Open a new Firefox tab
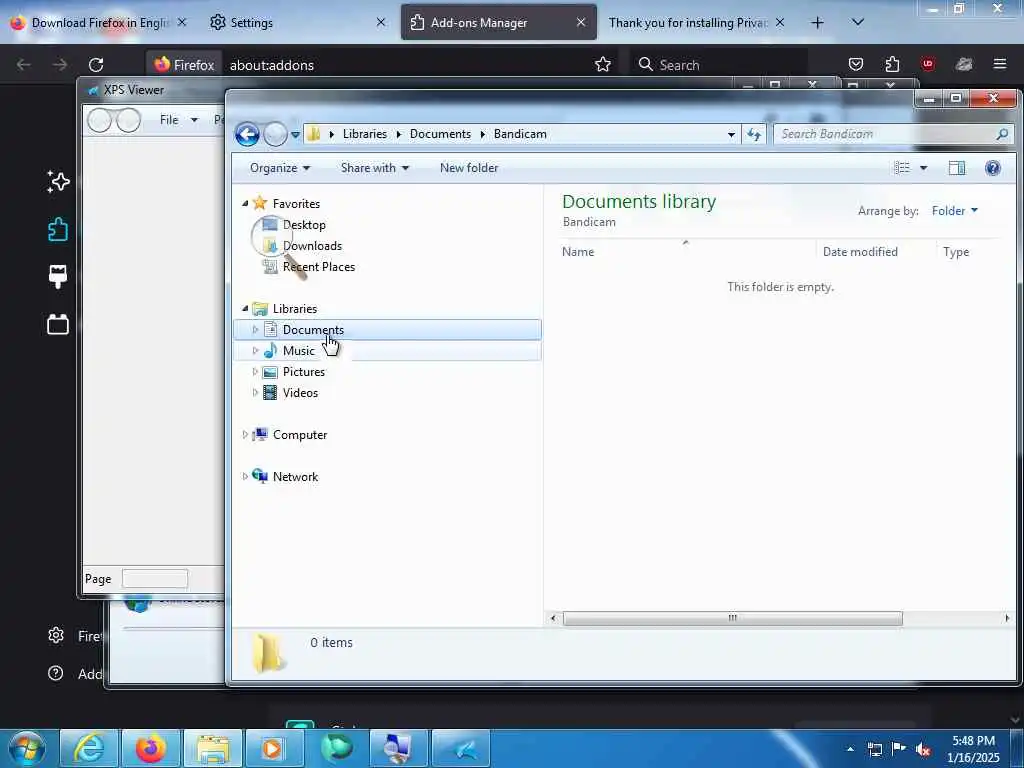This screenshot has width=1024, height=768. pos(817,23)
